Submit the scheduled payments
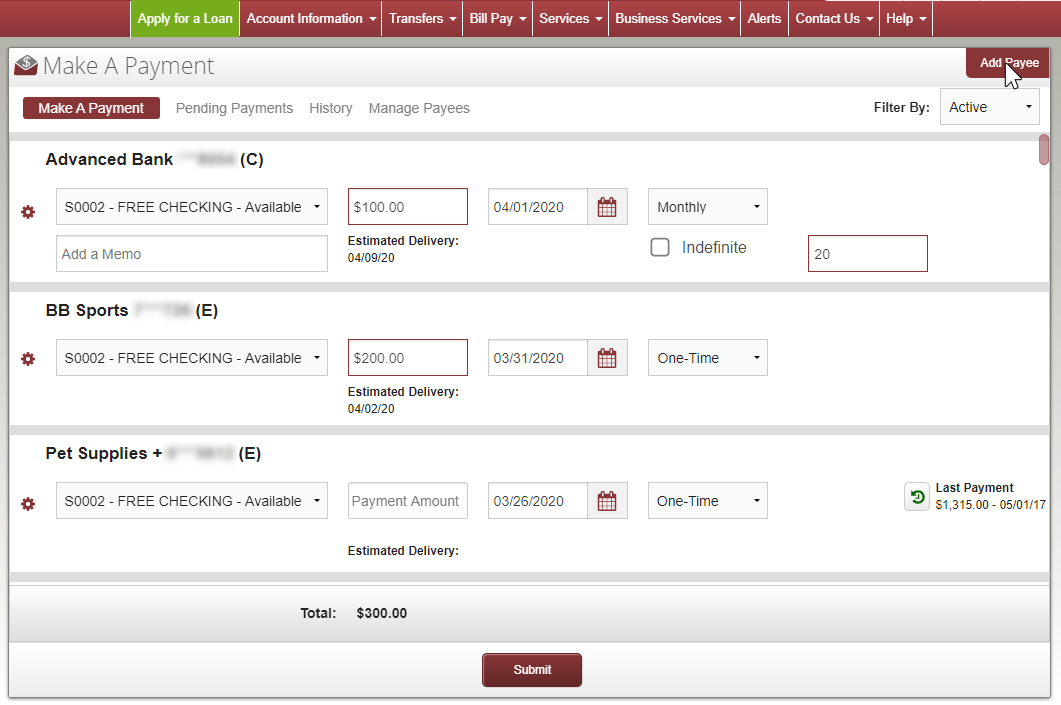The image size is (1061, 705). coord(531,670)
